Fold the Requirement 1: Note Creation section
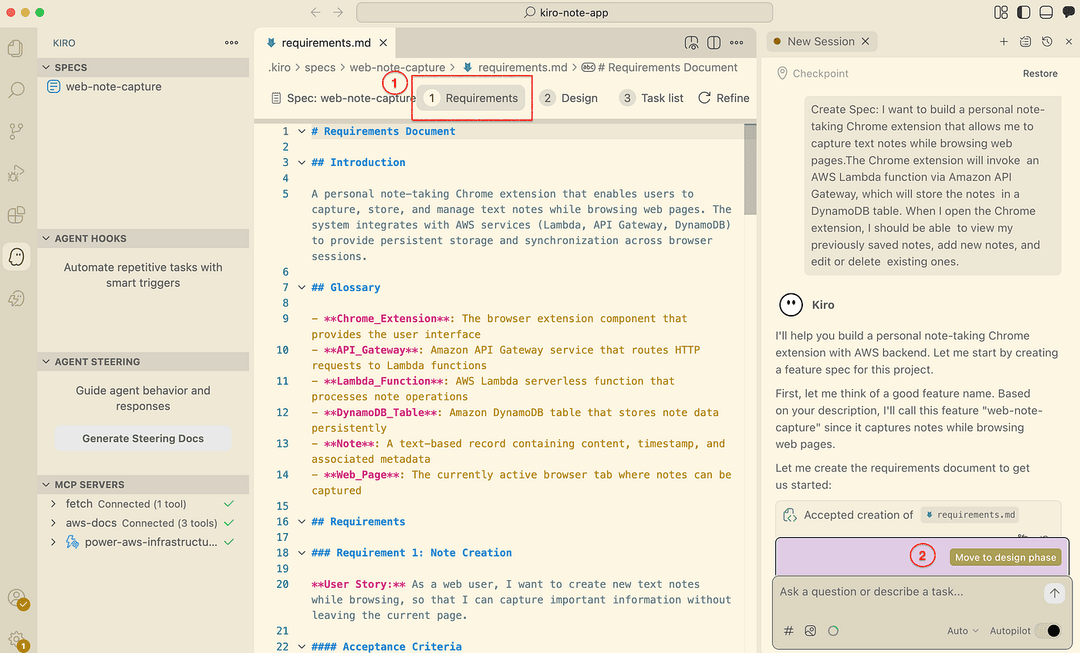This screenshot has height=653, width=1080. tap(301, 552)
